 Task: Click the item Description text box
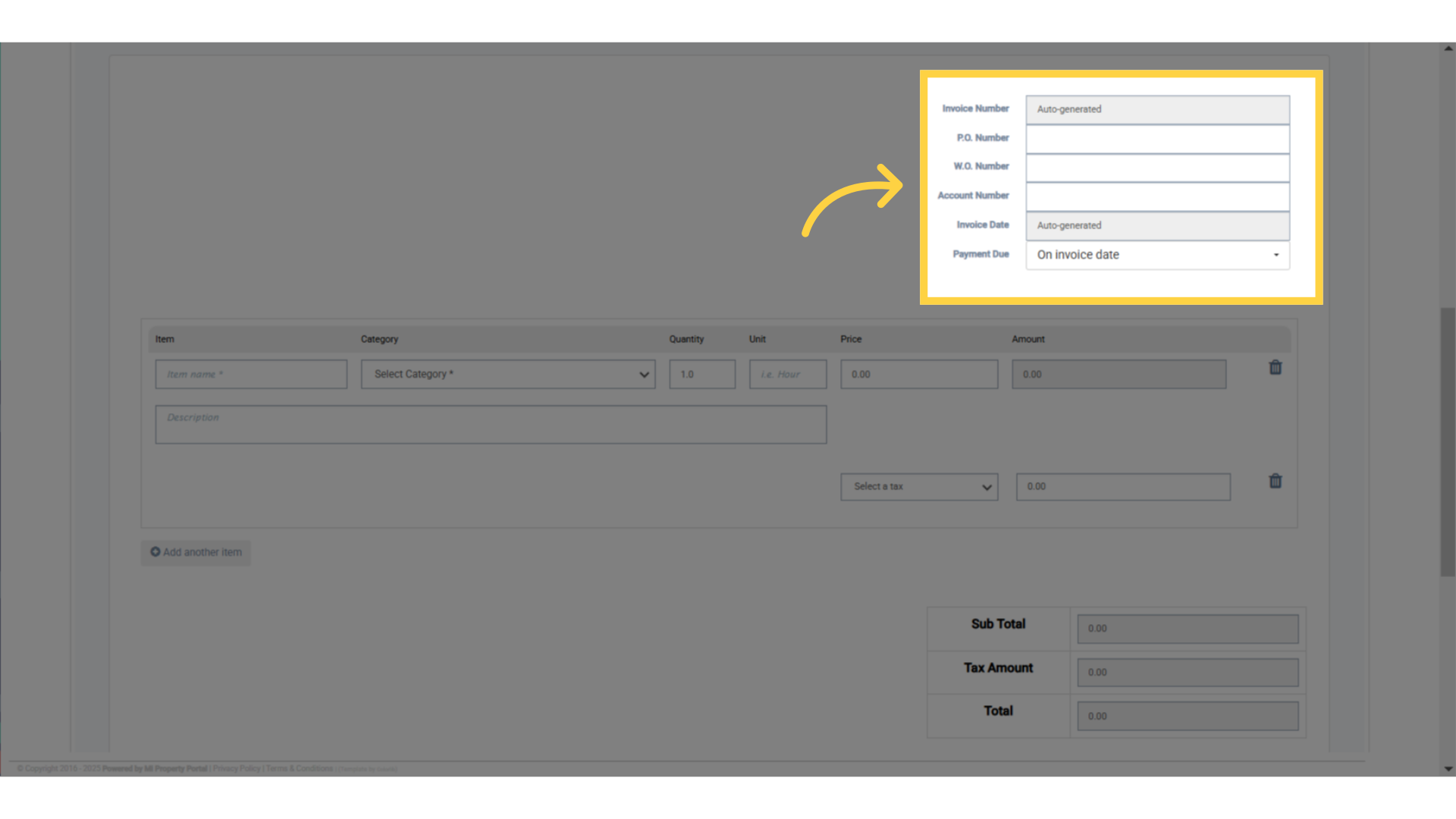coord(491,425)
